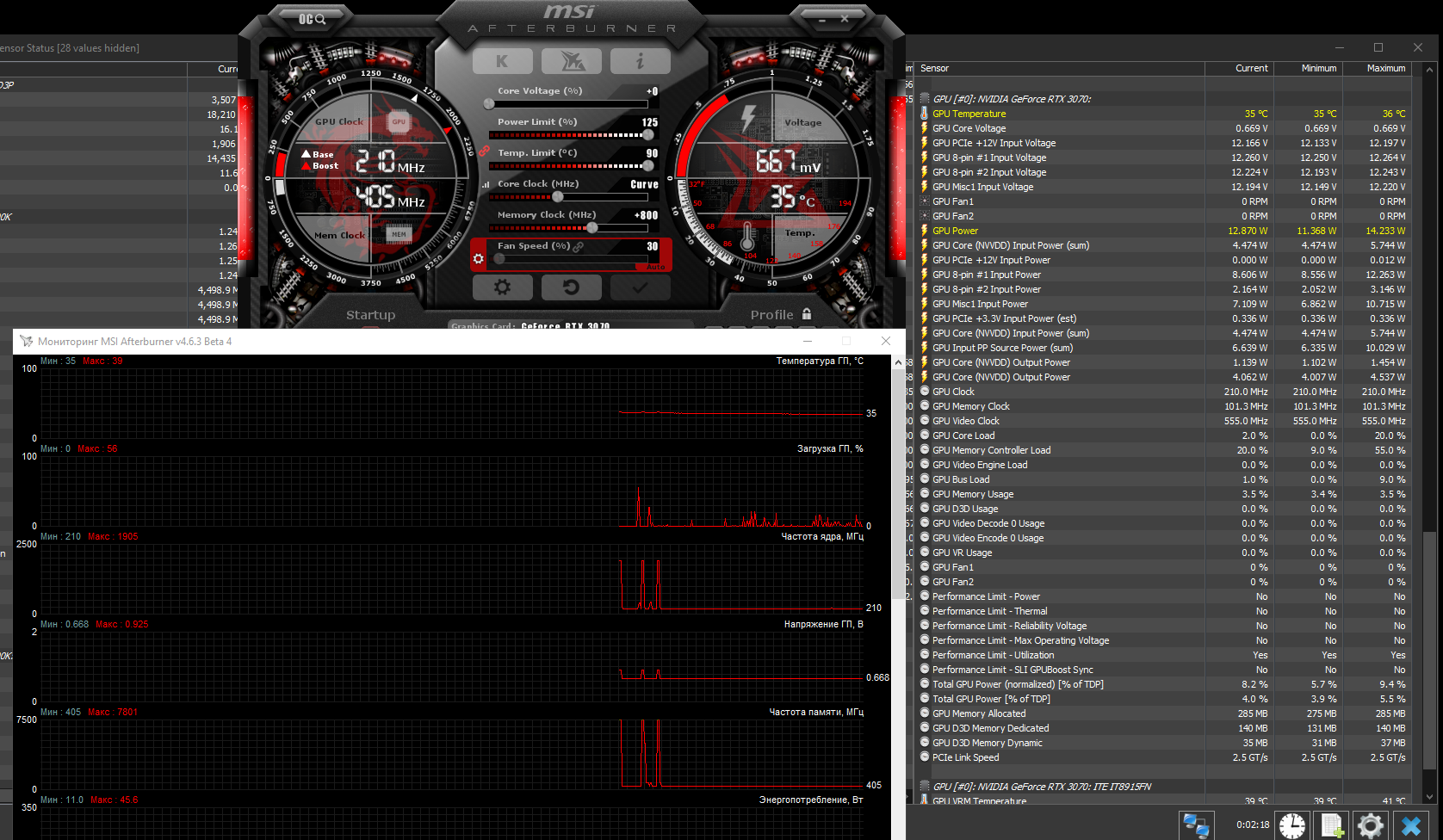Launch the OC Scanner in Afterburner
Image resolution: width=1443 pixels, height=840 pixels.
pyautogui.click(x=312, y=19)
